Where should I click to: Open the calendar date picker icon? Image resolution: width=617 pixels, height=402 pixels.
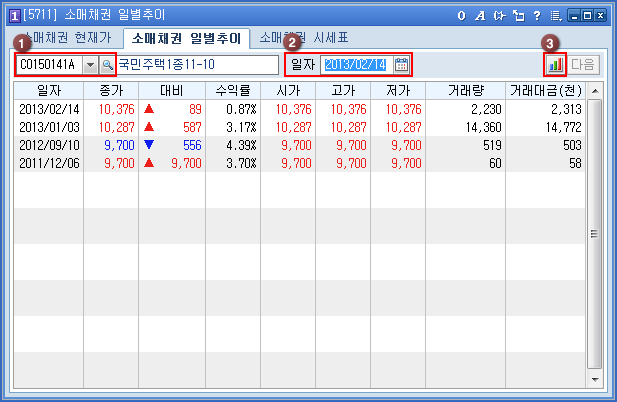tap(401, 65)
